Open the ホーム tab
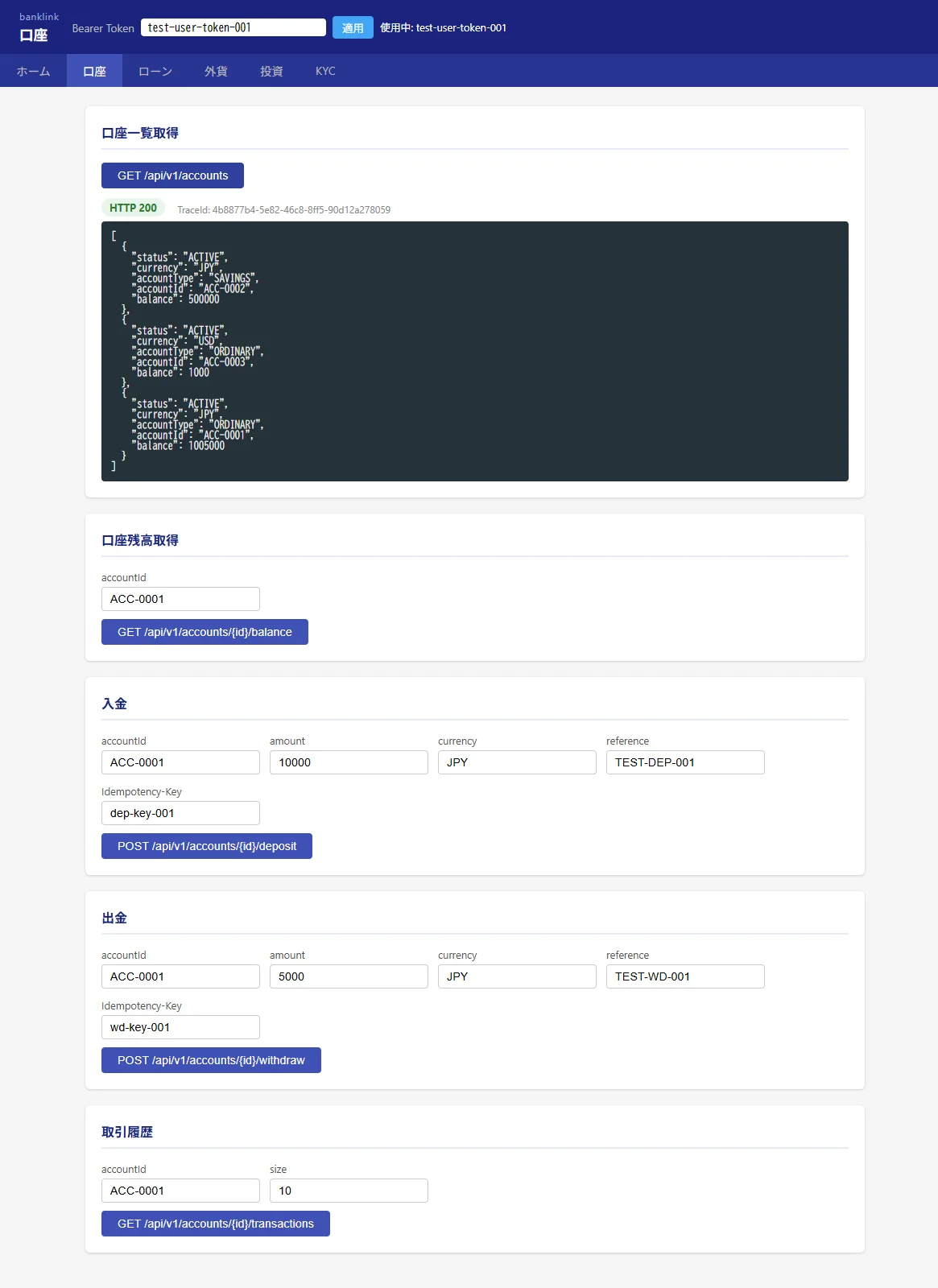 [x=33, y=71]
